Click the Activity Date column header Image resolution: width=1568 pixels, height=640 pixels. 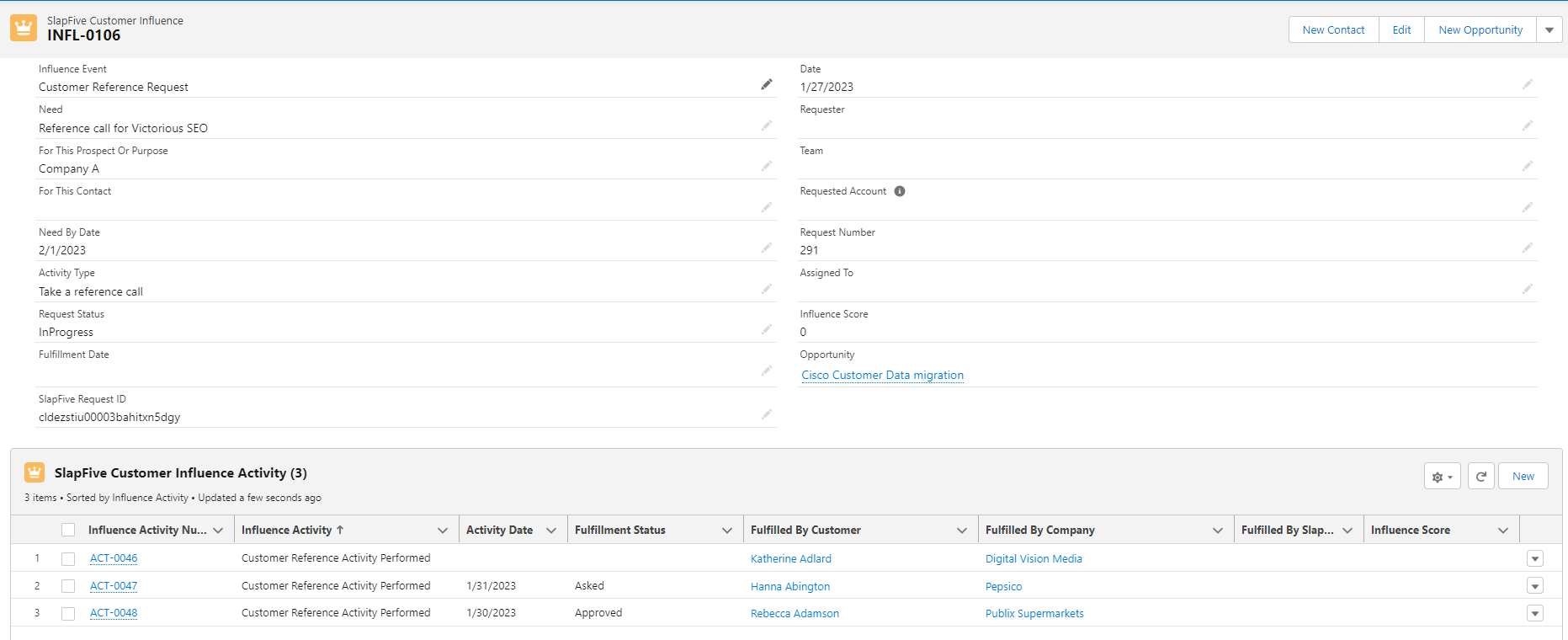coord(499,530)
